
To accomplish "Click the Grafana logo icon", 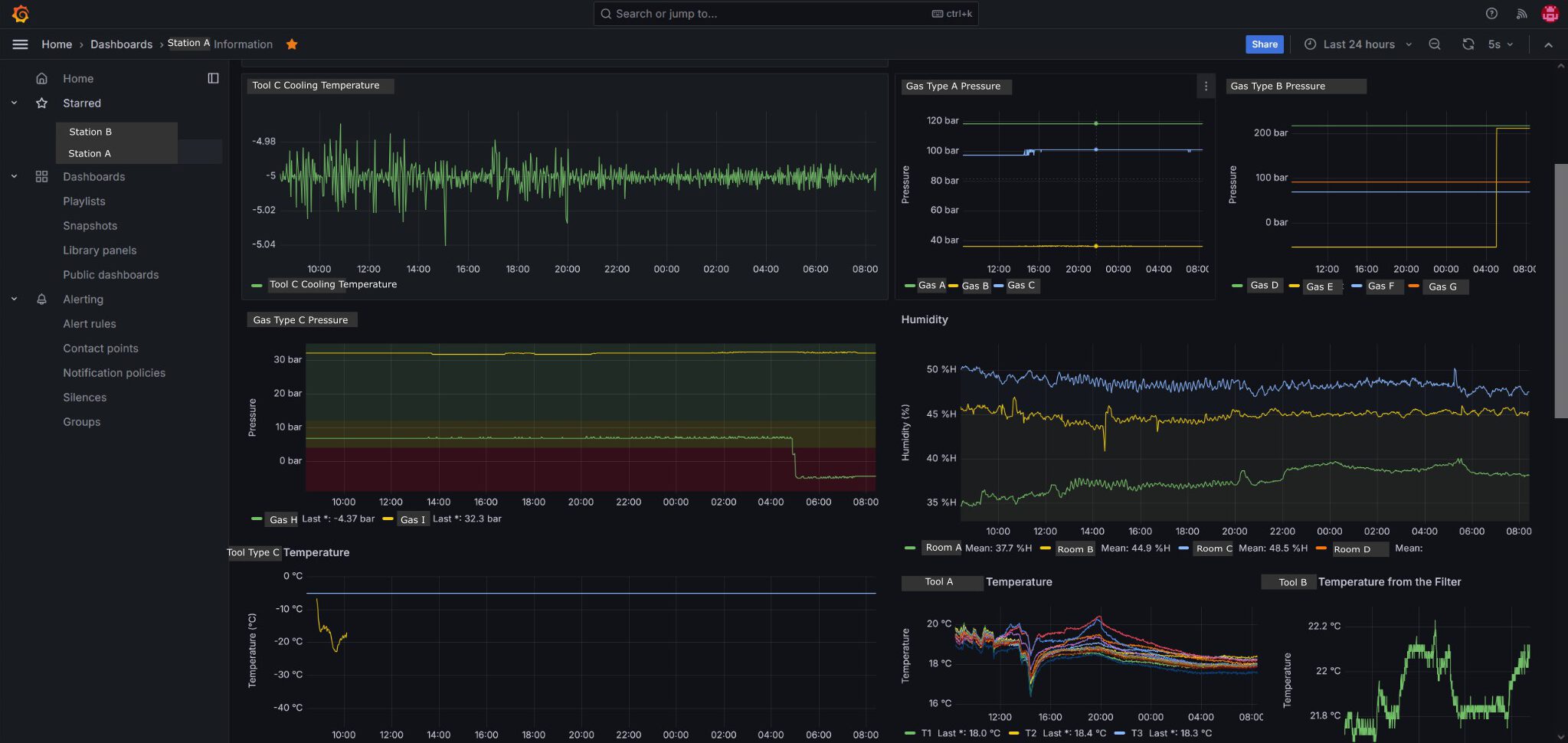I will (x=21, y=14).
